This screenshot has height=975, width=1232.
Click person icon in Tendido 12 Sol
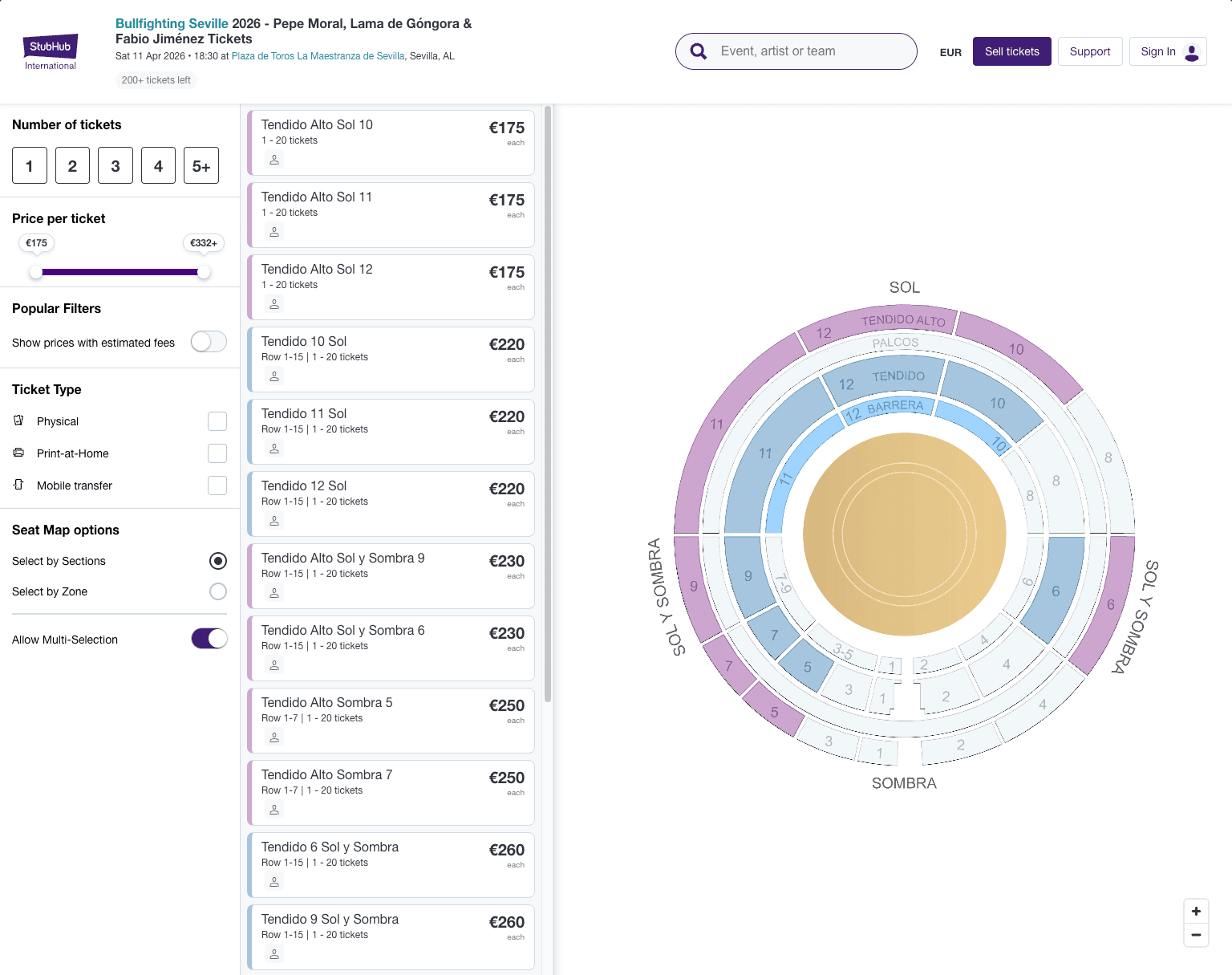click(x=274, y=521)
